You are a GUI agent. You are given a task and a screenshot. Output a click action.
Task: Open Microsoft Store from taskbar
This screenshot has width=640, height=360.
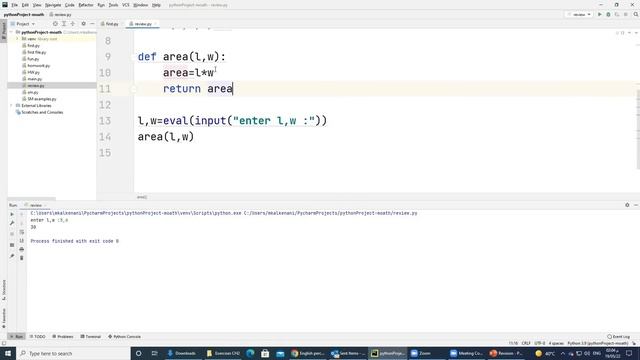pos(265,353)
